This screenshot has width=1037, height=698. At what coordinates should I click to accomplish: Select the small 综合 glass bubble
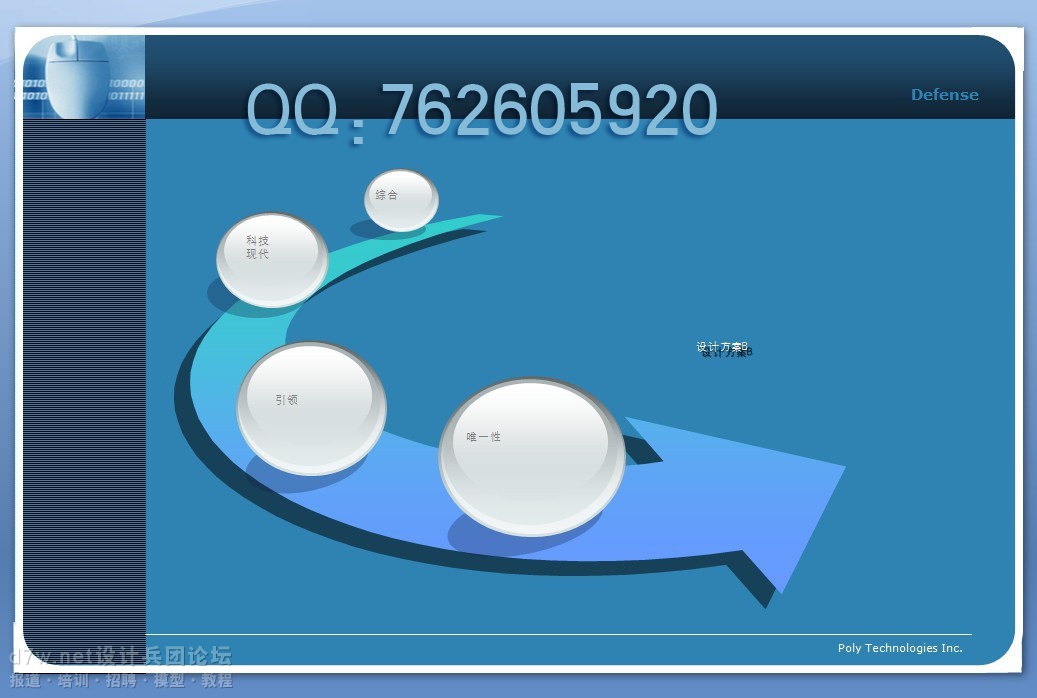[400, 200]
